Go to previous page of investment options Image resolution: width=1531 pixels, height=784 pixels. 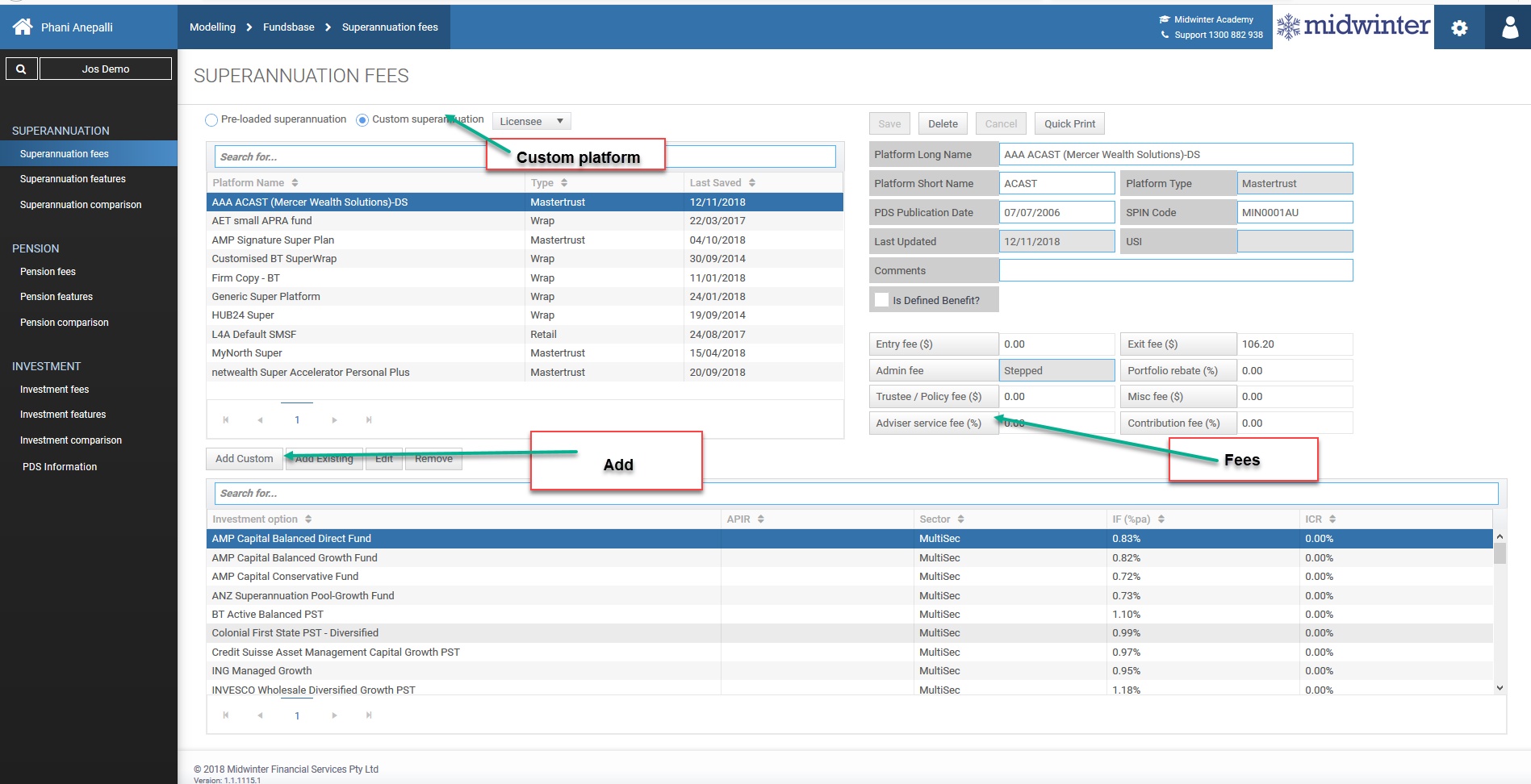pos(260,715)
